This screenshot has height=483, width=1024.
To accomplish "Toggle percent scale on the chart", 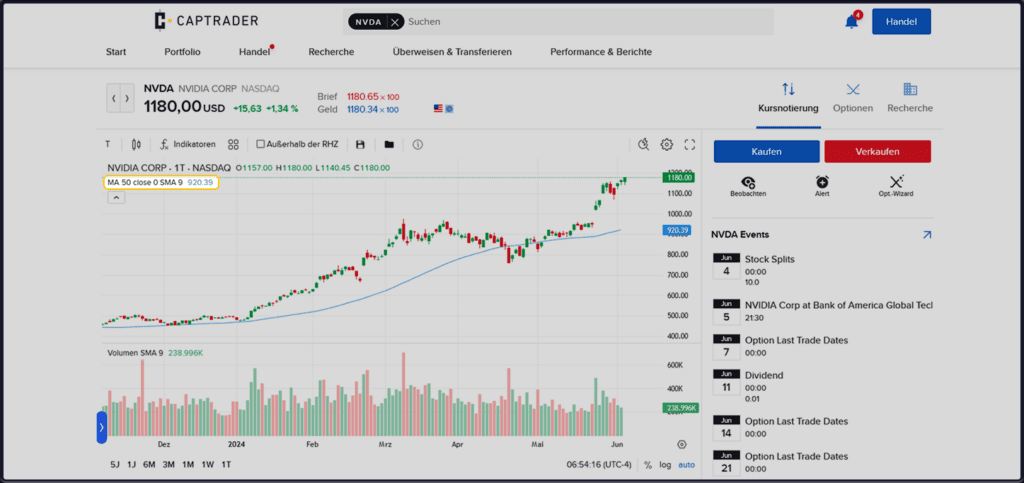I will pyautogui.click(x=648, y=465).
